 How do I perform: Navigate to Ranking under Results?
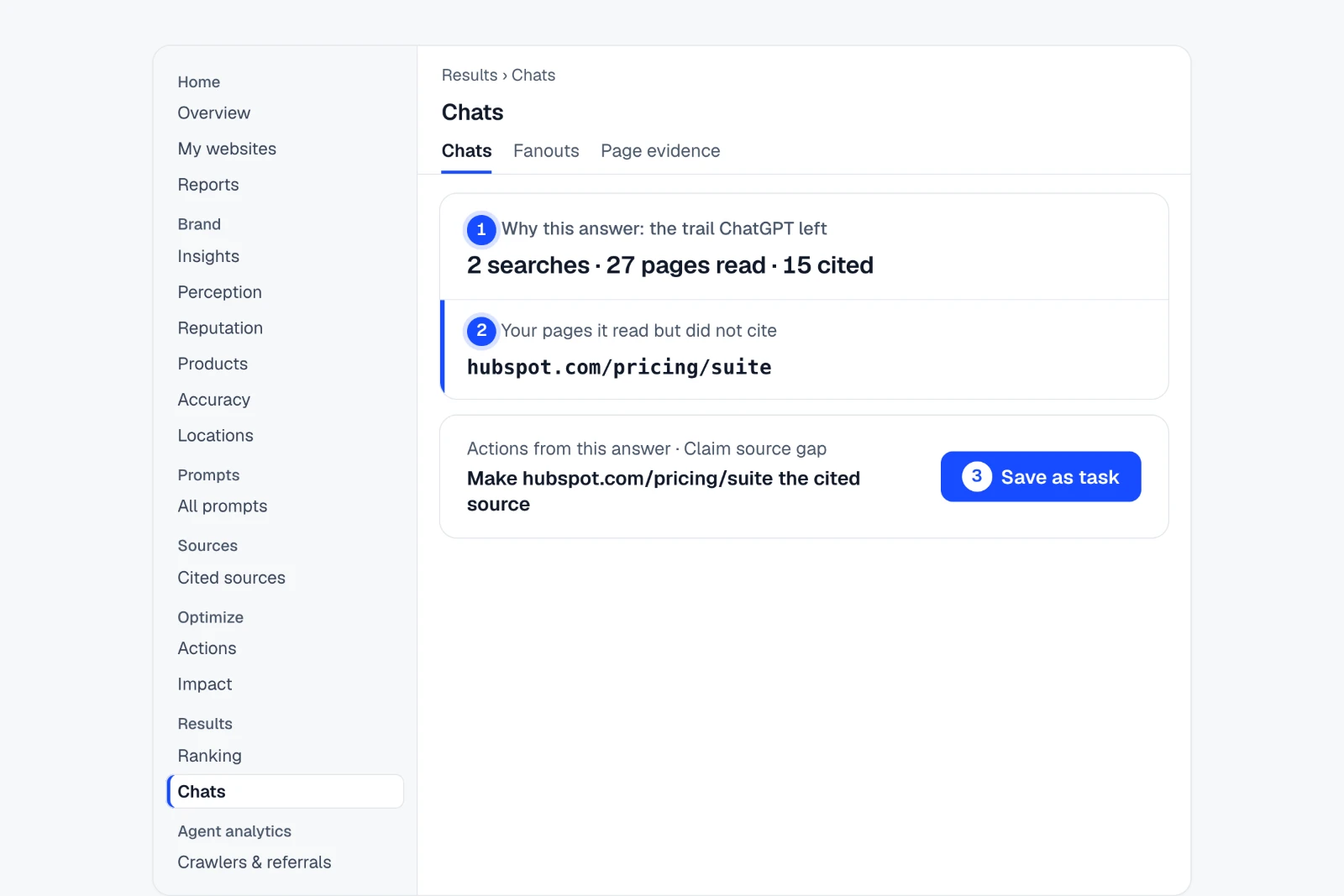click(209, 756)
